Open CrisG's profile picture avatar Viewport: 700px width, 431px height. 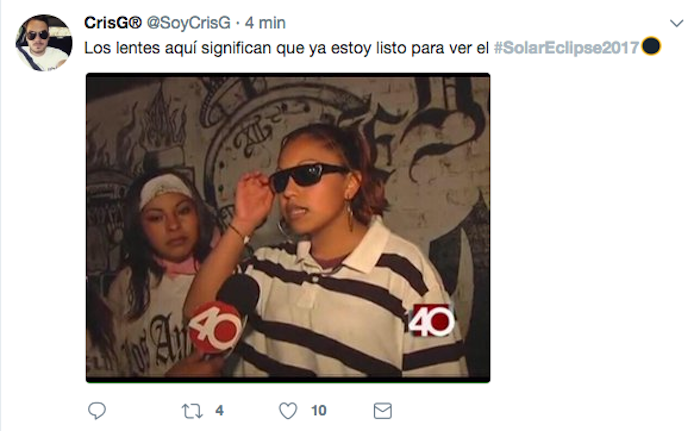(44, 43)
